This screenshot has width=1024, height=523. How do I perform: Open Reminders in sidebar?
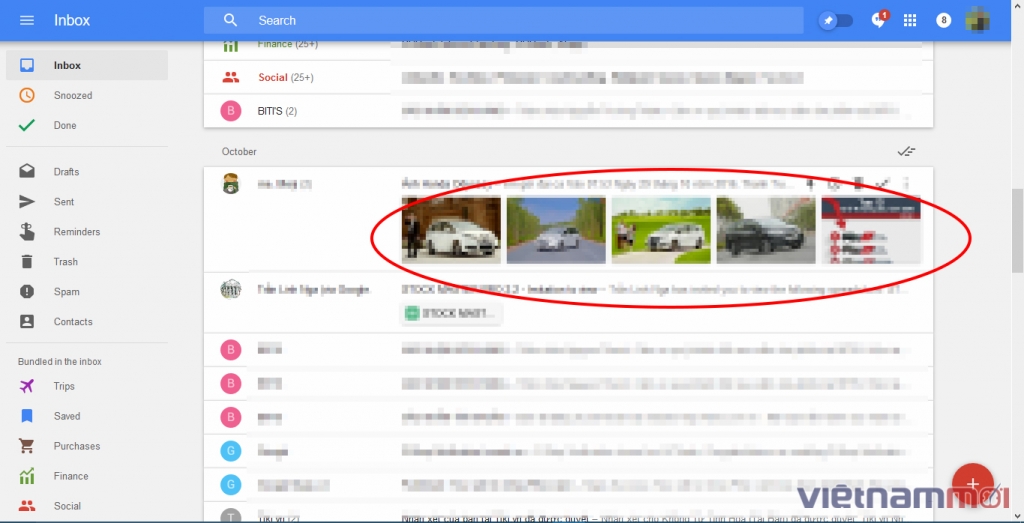(x=87, y=232)
